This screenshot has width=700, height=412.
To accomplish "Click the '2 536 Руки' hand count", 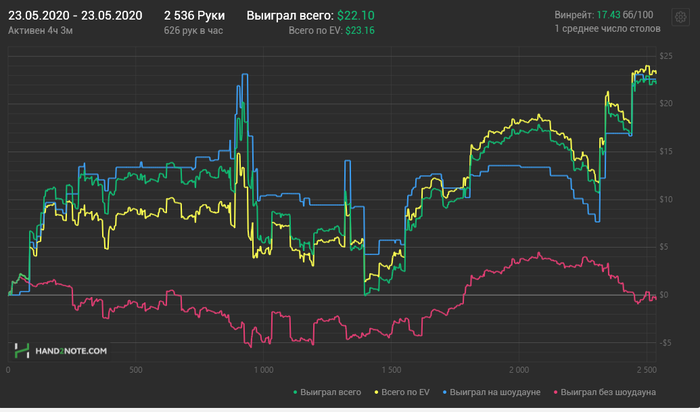I will [x=194, y=16].
